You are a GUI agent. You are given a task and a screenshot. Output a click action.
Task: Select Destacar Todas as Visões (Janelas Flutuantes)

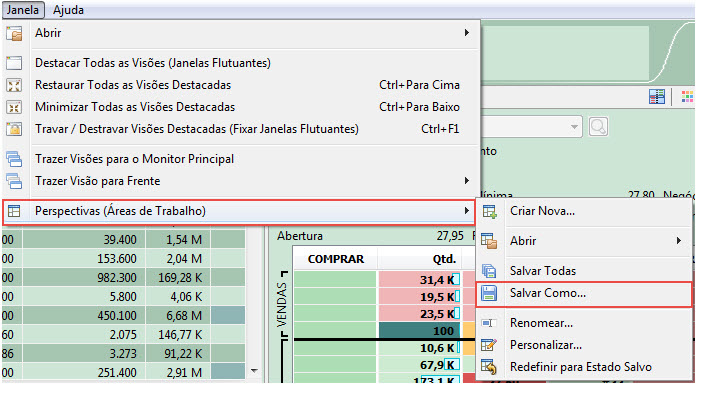point(153,63)
